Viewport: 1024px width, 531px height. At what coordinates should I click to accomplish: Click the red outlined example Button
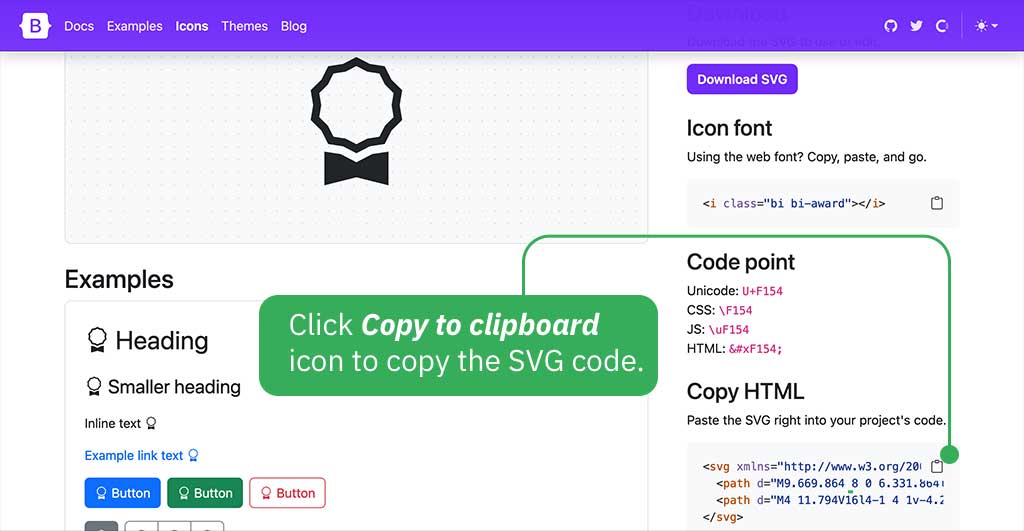coord(287,493)
